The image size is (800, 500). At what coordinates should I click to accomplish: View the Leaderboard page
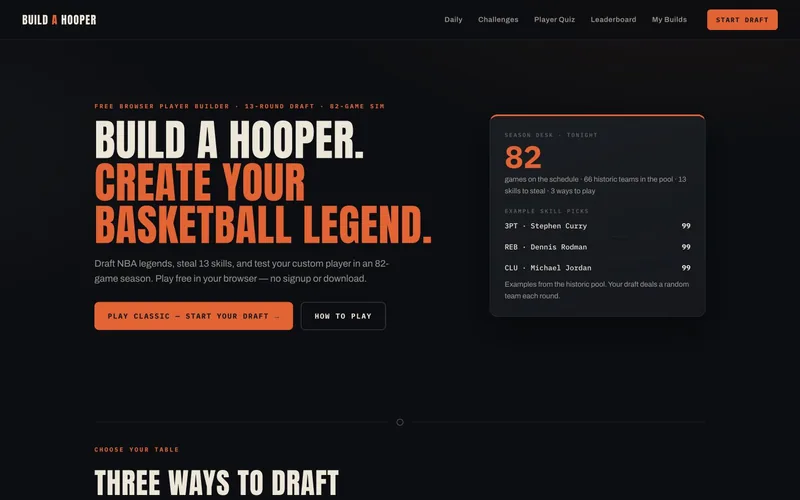(x=613, y=20)
